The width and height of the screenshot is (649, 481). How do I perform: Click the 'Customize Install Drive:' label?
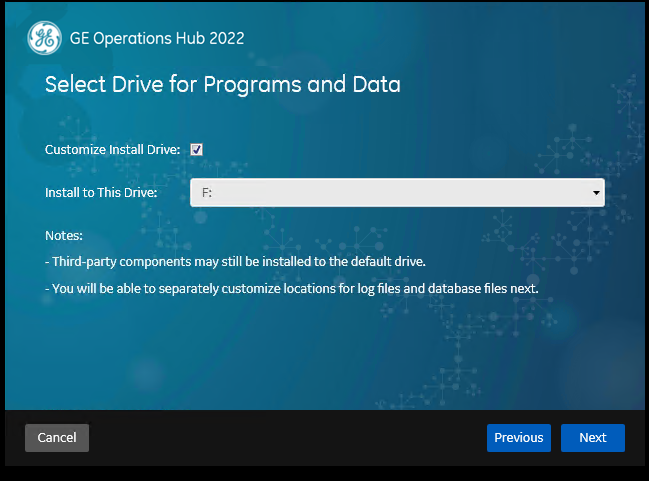(x=113, y=149)
